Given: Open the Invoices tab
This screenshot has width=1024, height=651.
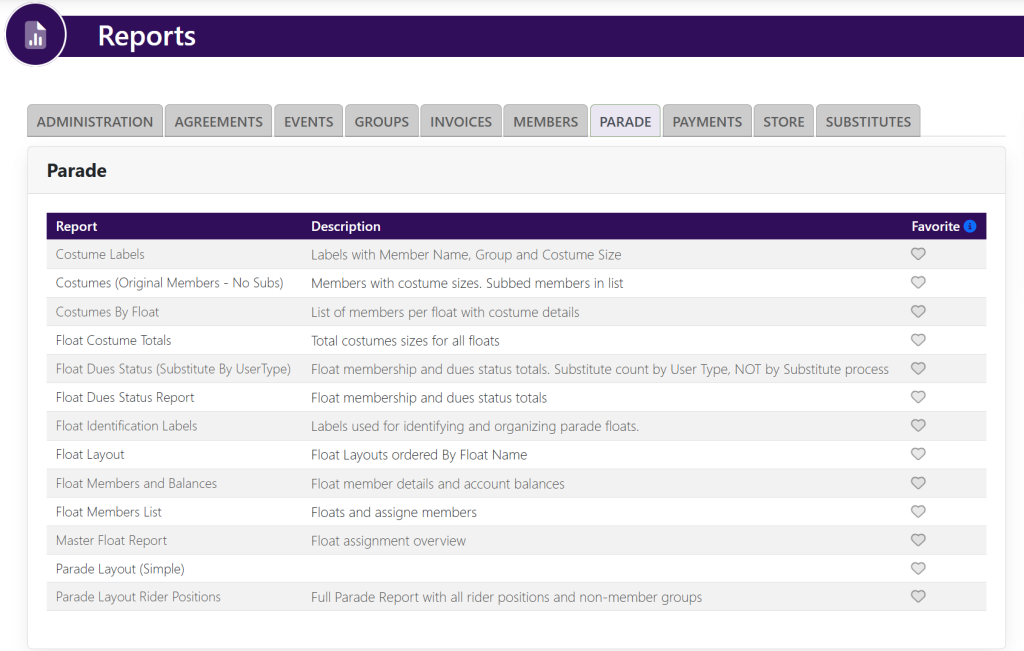Looking at the screenshot, I should click(x=461, y=121).
